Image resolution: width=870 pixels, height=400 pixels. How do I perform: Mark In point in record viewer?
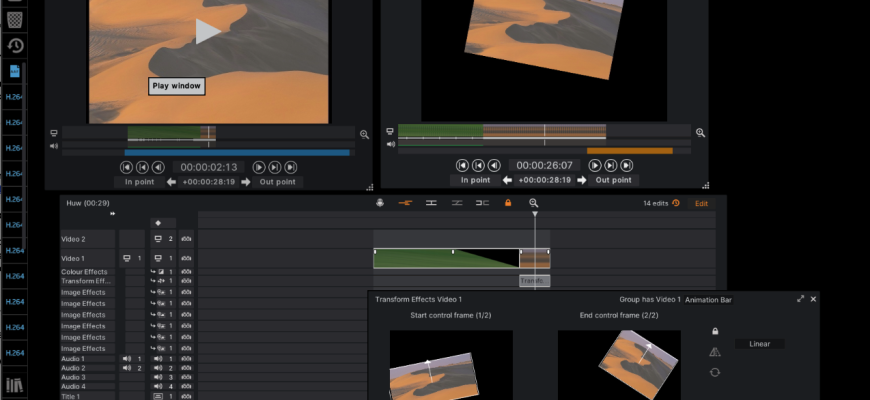click(x=475, y=180)
